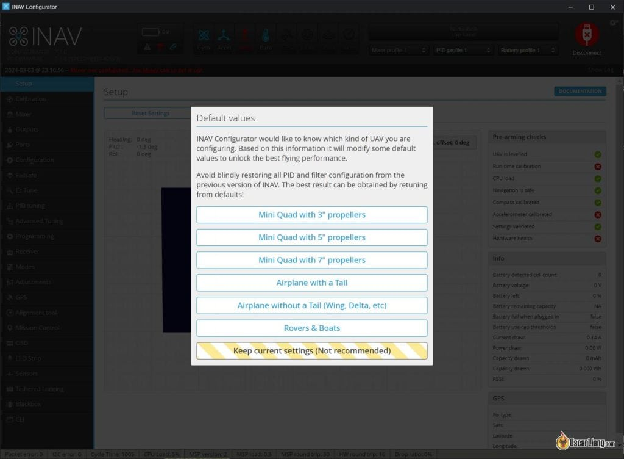Click green check for Settings validated

[598, 227]
